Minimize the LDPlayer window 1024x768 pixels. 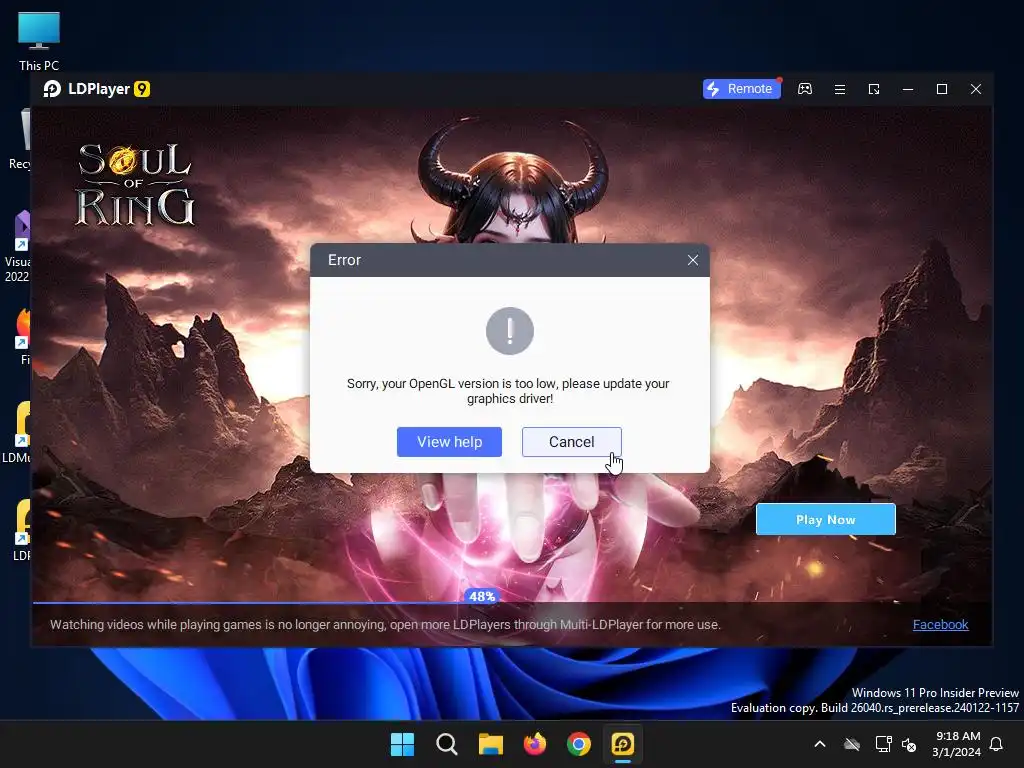click(908, 89)
